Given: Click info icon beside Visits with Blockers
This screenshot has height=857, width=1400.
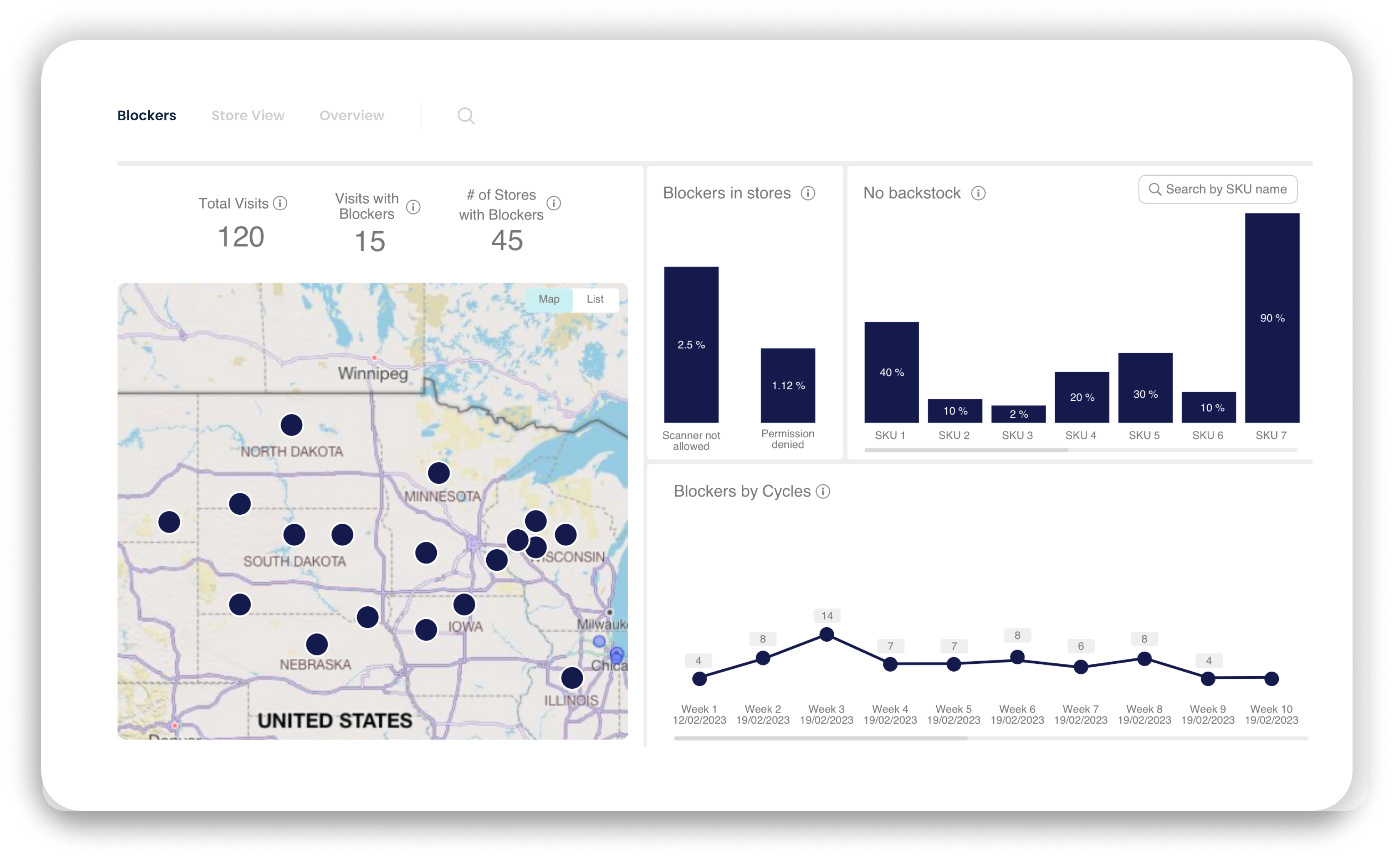Looking at the screenshot, I should pos(414,207).
